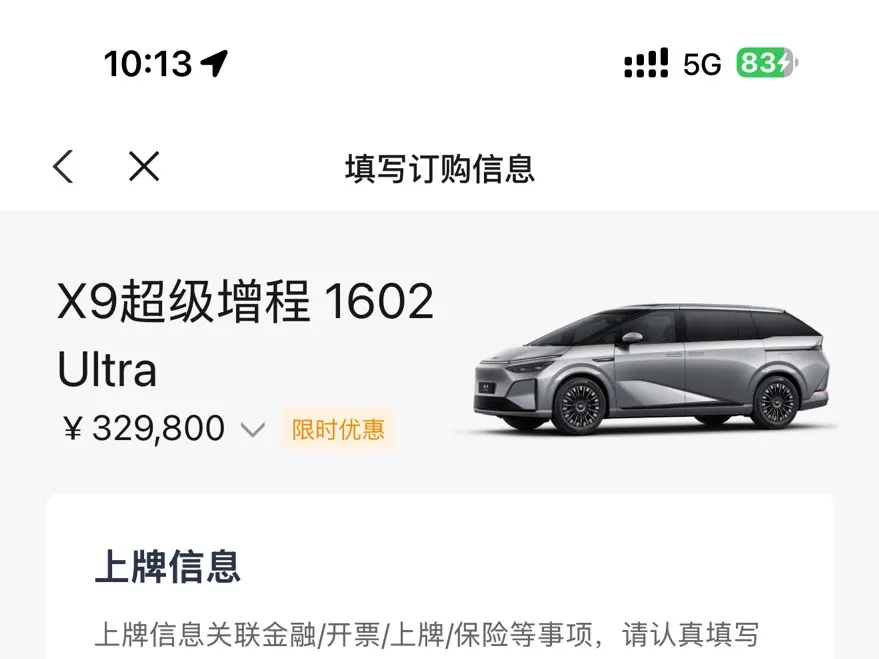Close the order page with the X icon

144,166
